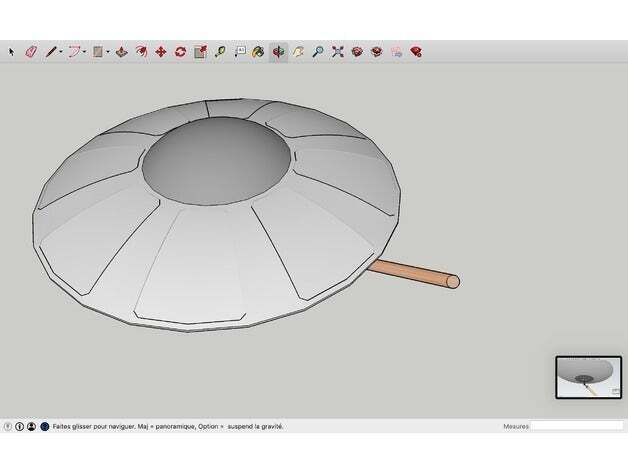This screenshot has height=472, width=628.
Task: Open the Extension Manager ruby icon
Action: pyautogui.click(x=415, y=51)
